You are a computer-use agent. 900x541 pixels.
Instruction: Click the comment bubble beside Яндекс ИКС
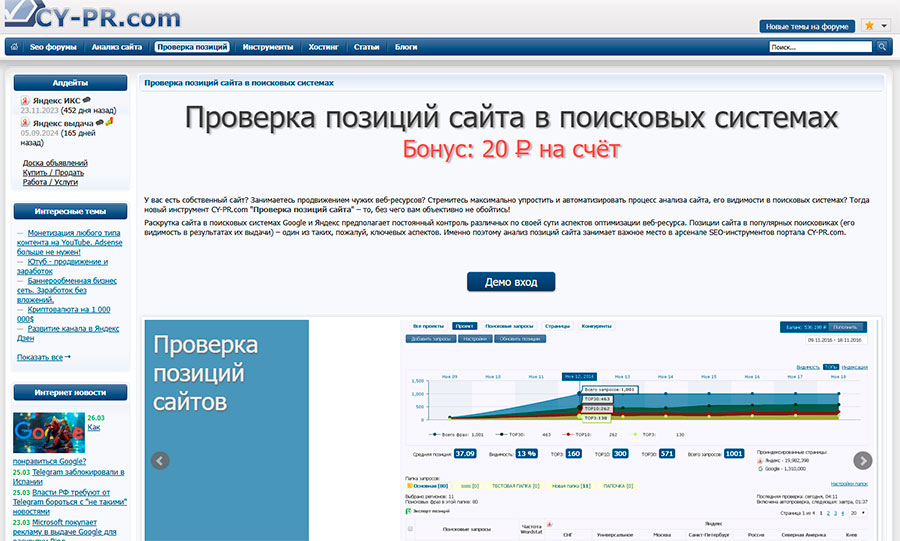(87, 100)
